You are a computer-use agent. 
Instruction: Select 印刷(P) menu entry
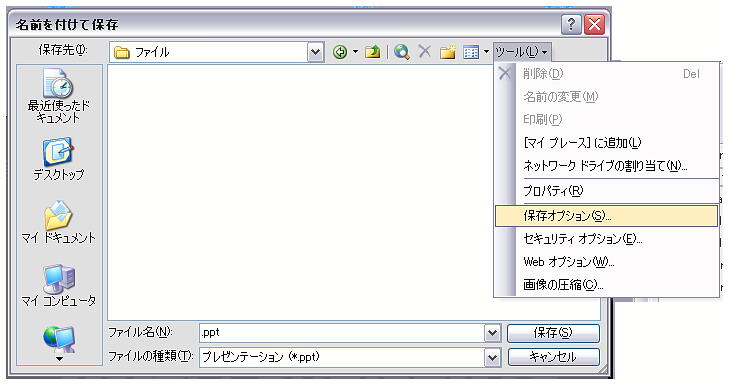[607, 120]
